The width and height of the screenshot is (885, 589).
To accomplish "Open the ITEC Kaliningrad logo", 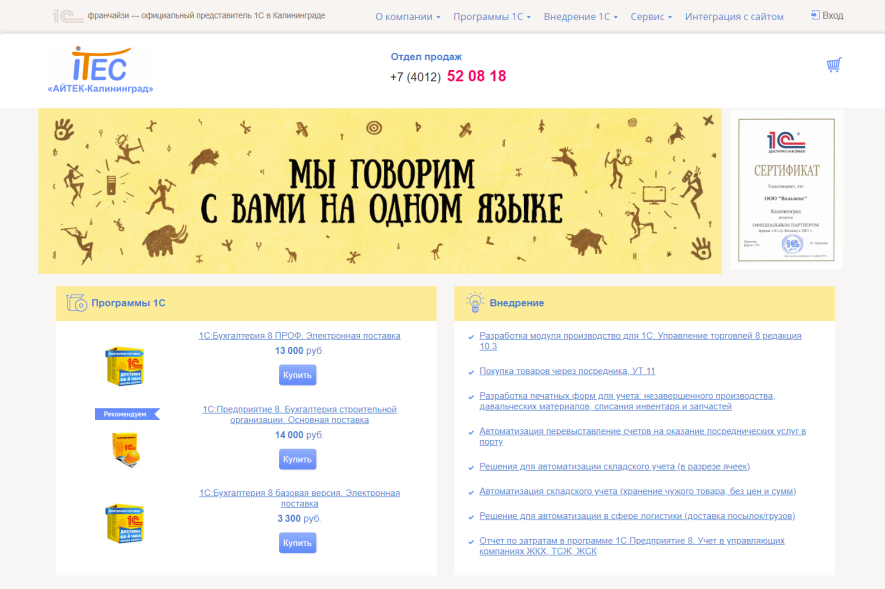I will (x=100, y=70).
